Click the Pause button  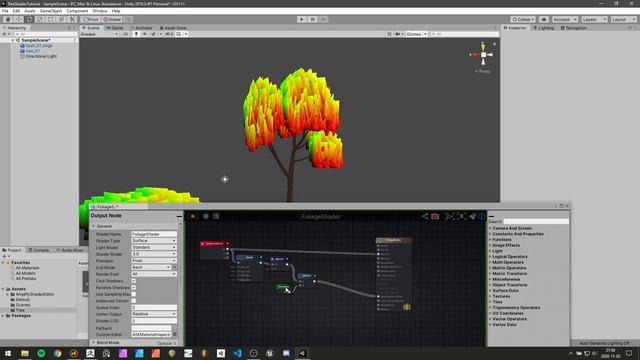[312, 19]
